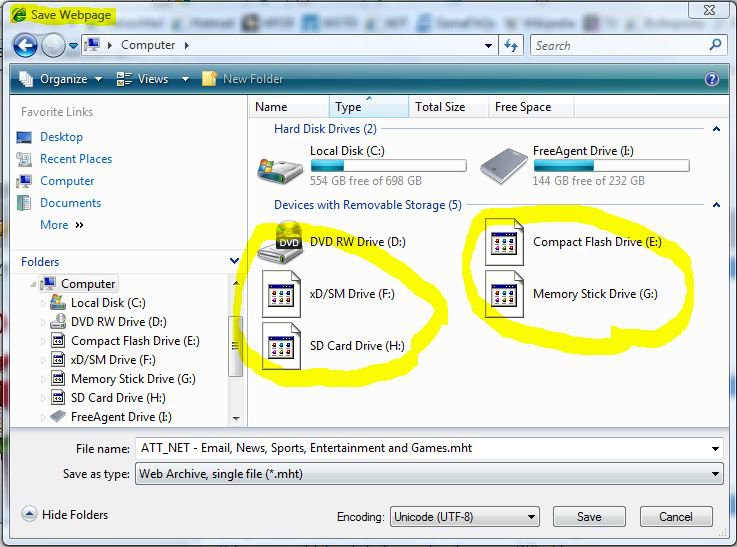Click the refresh button beside address bar
The image size is (737, 547).
511,45
